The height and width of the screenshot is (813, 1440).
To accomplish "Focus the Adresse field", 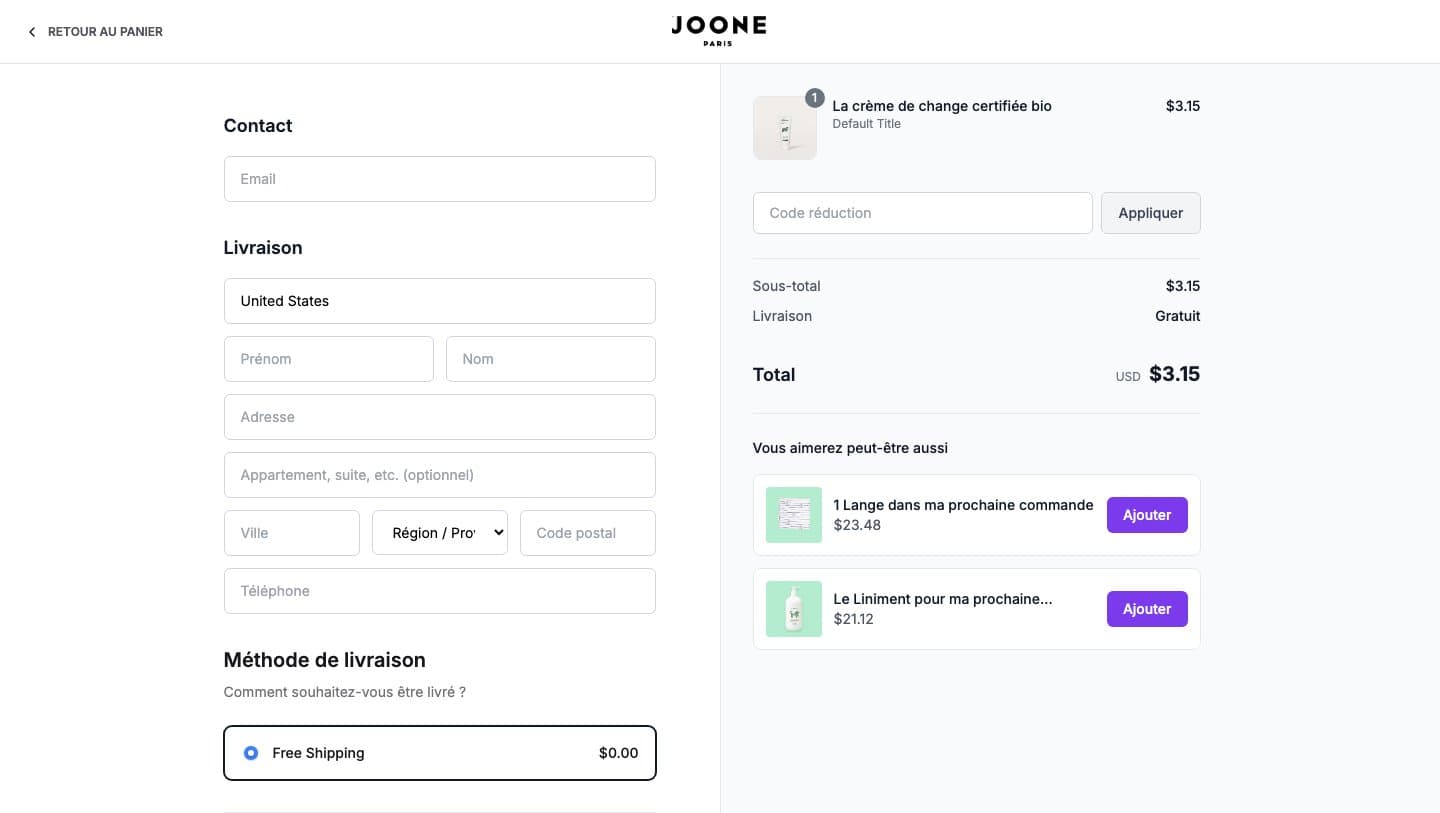I will pos(440,417).
